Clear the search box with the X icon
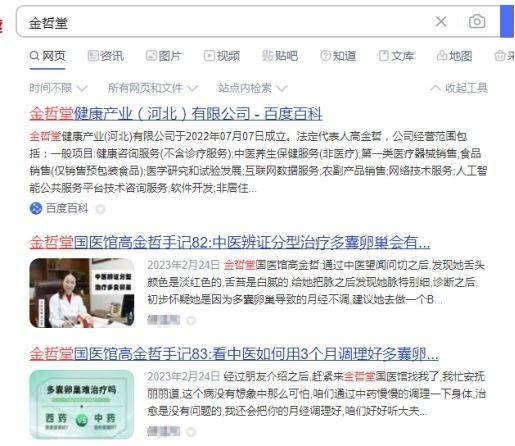 point(441,22)
